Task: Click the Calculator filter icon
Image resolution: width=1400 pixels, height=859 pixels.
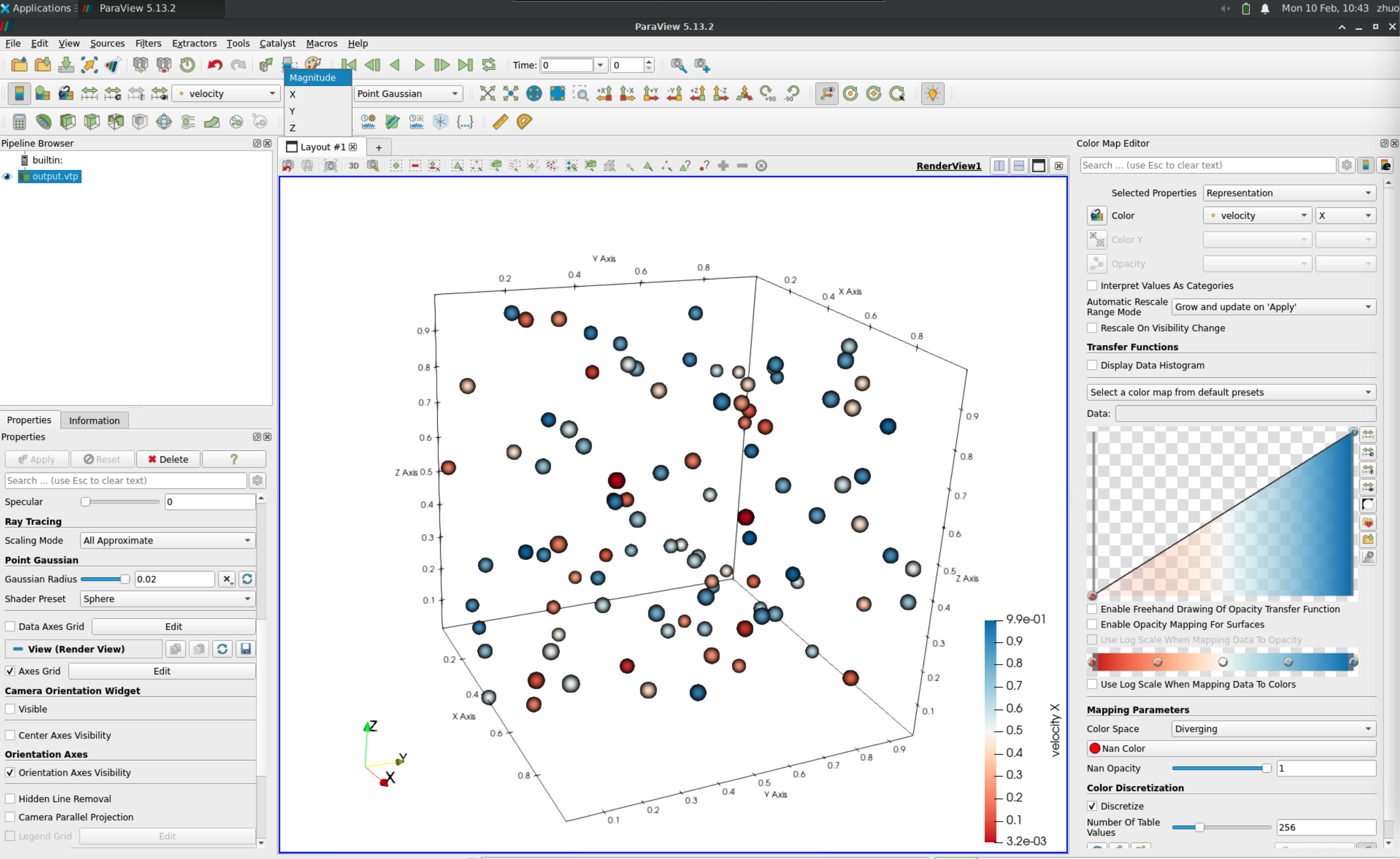Action: pyautogui.click(x=19, y=122)
